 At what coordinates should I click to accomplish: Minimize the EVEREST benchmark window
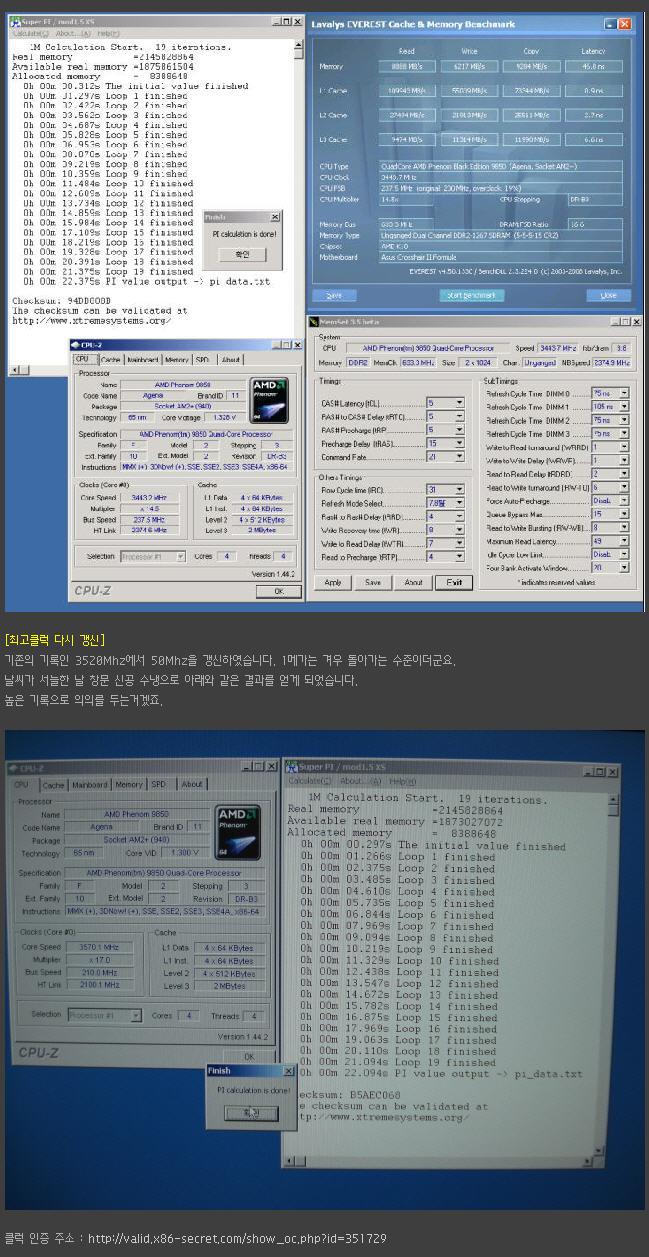point(610,23)
